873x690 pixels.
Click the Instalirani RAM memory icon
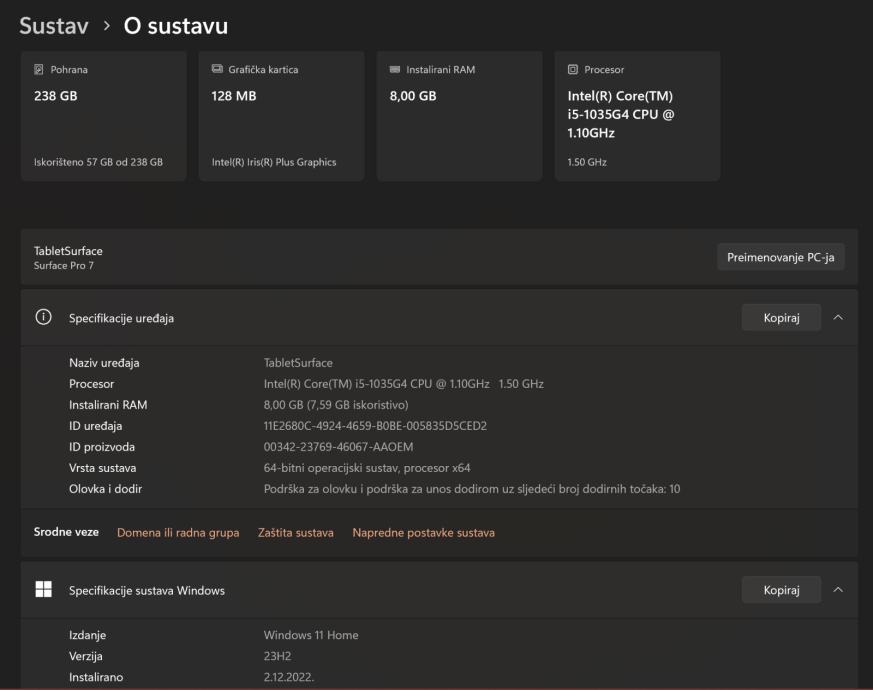click(395, 69)
